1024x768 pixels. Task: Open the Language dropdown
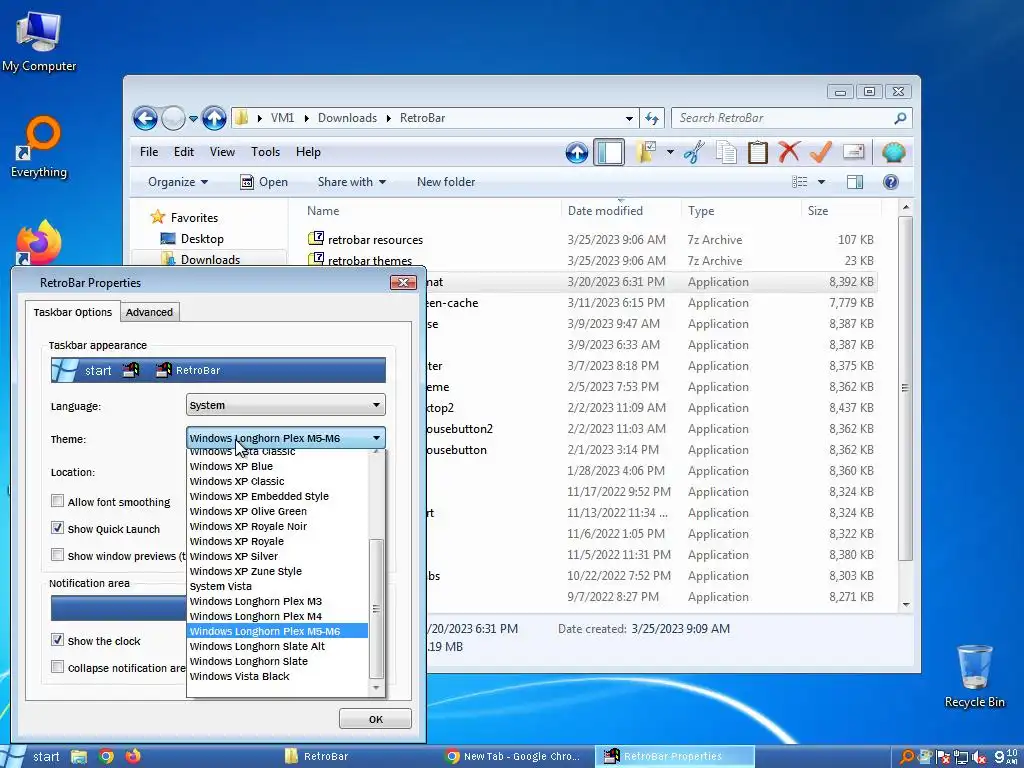285,405
